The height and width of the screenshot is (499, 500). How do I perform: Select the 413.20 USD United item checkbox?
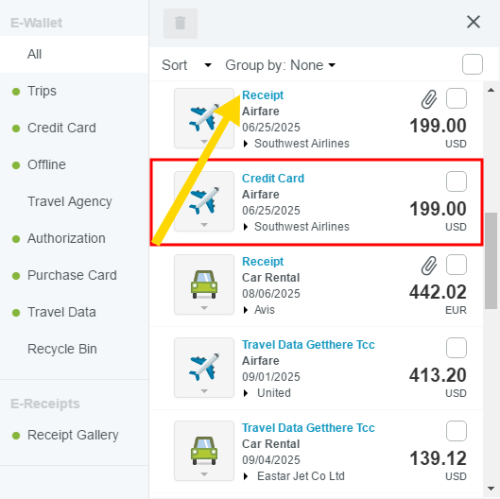pyautogui.click(x=456, y=348)
